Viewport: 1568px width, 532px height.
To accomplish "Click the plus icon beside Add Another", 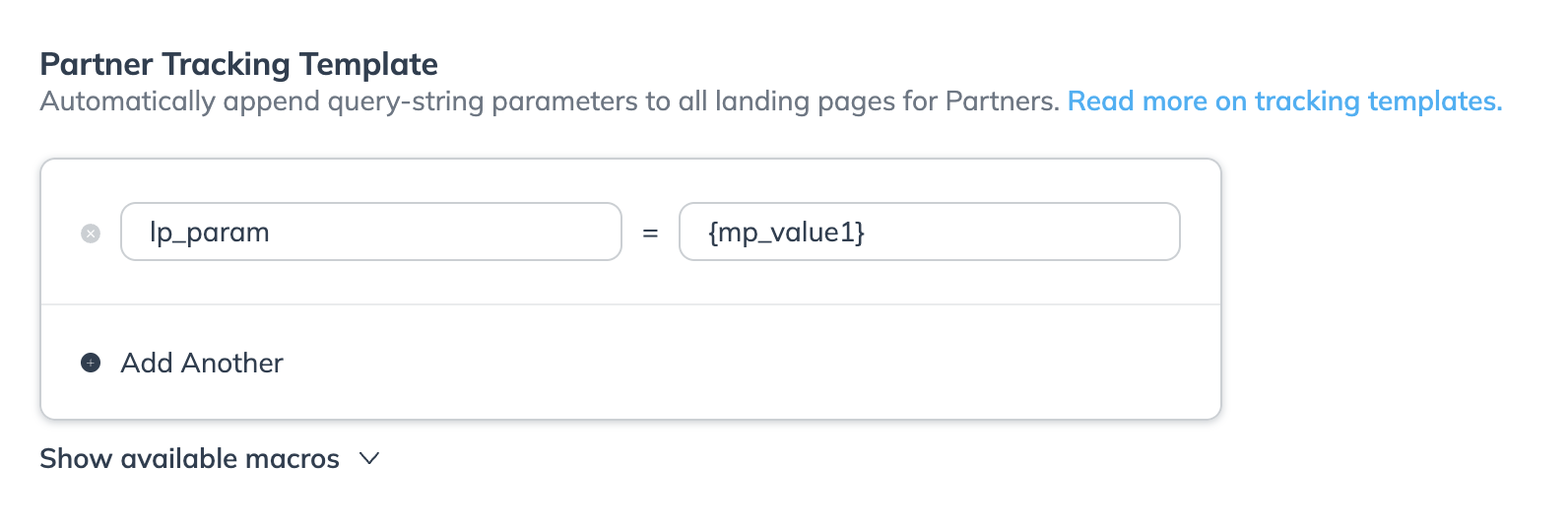I will [91, 363].
